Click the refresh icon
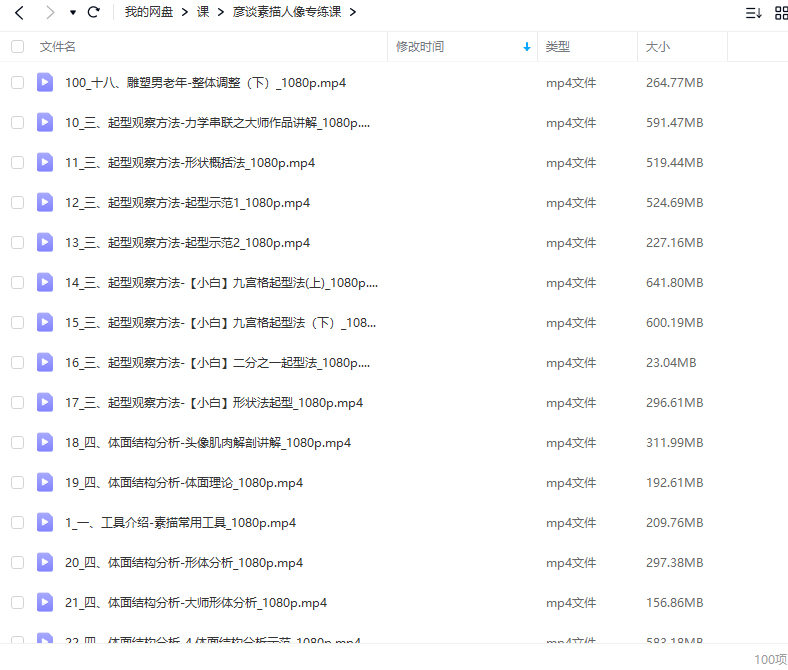 pyautogui.click(x=94, y=13)
